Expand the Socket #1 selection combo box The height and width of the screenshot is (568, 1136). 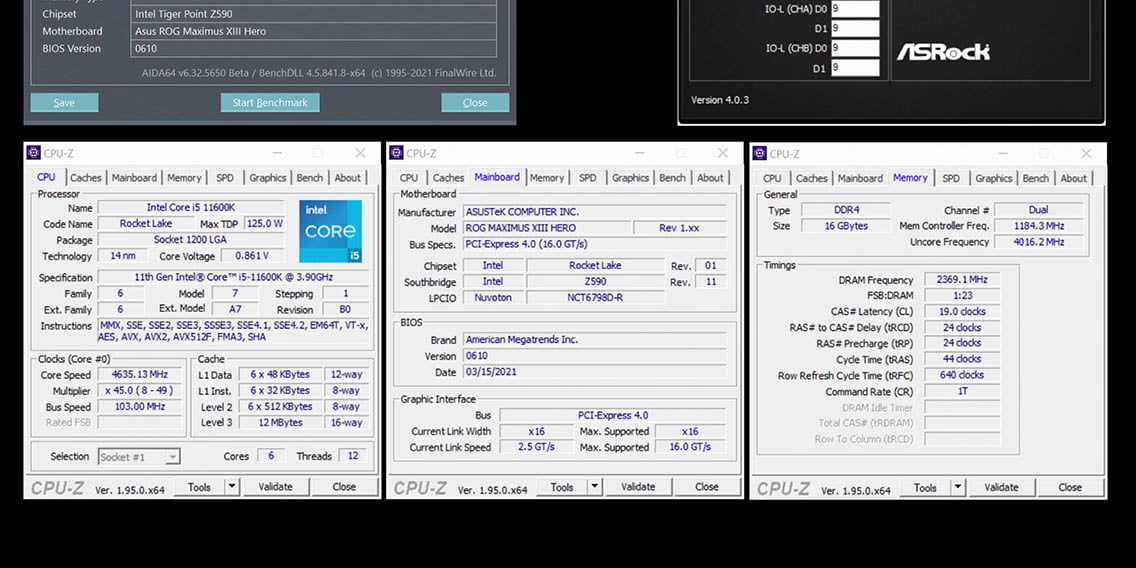click(139, 456)
